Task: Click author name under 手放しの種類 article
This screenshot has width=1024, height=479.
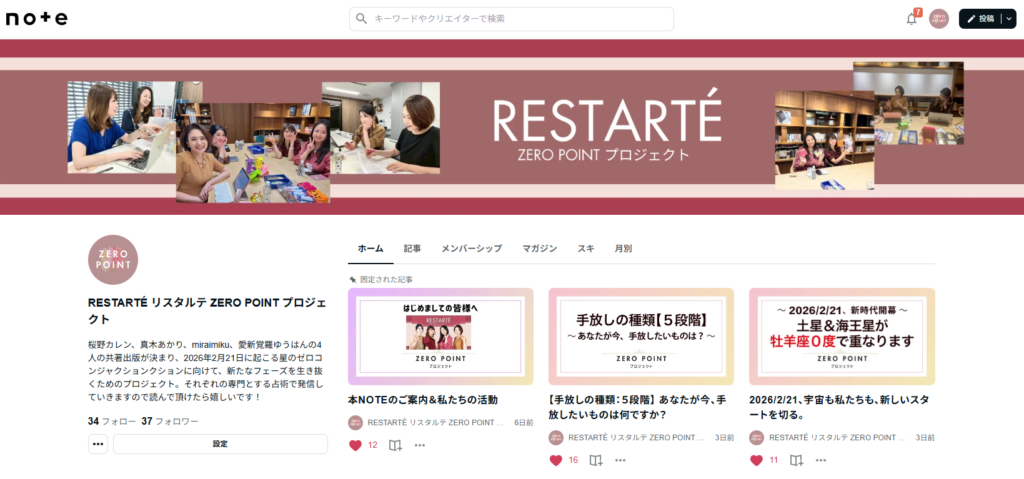Action: 636,438
